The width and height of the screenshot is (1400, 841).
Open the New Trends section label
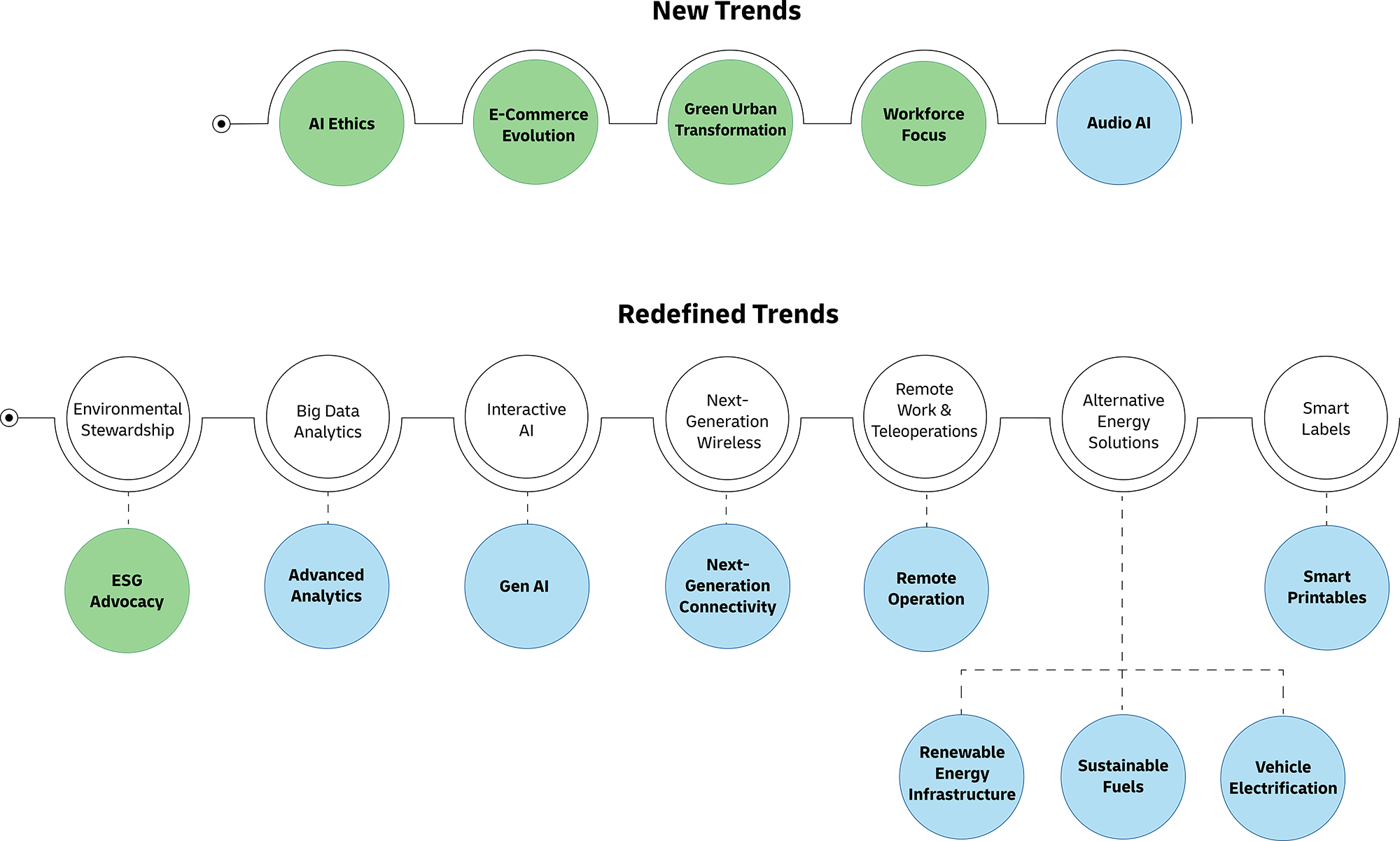coord(700,12)
